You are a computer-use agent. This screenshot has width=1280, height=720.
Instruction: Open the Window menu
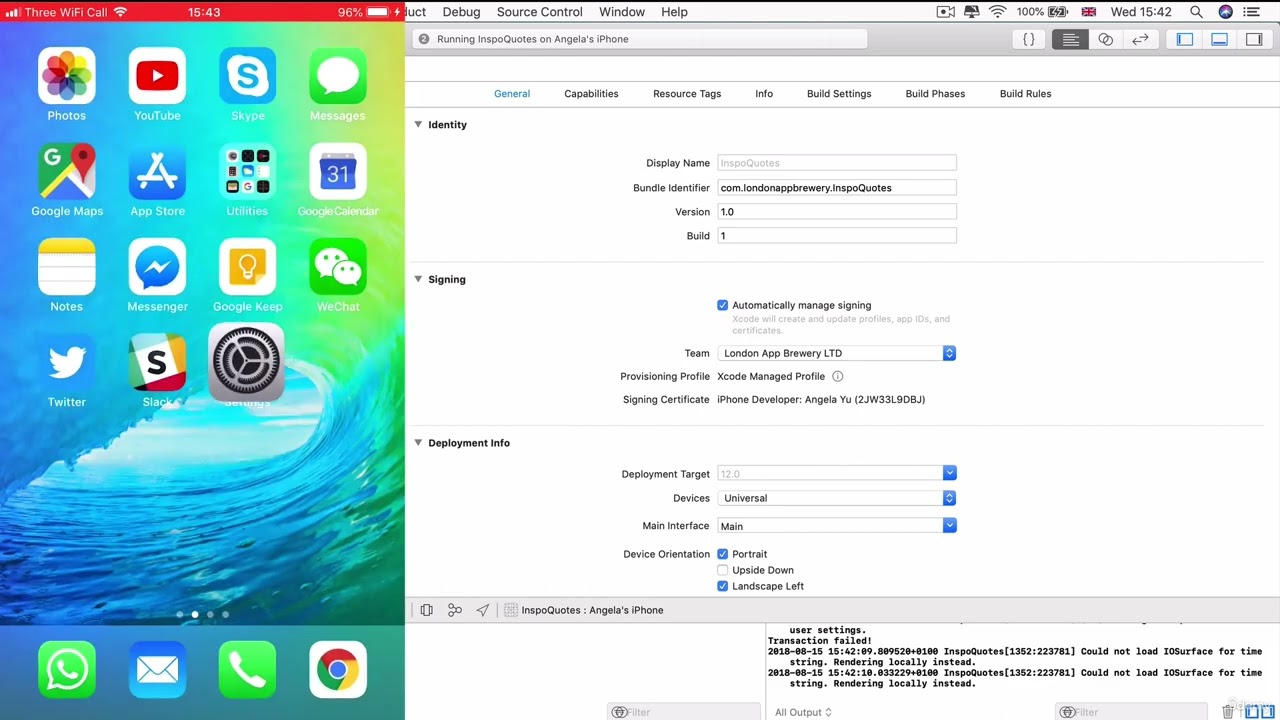coord(622,12)
